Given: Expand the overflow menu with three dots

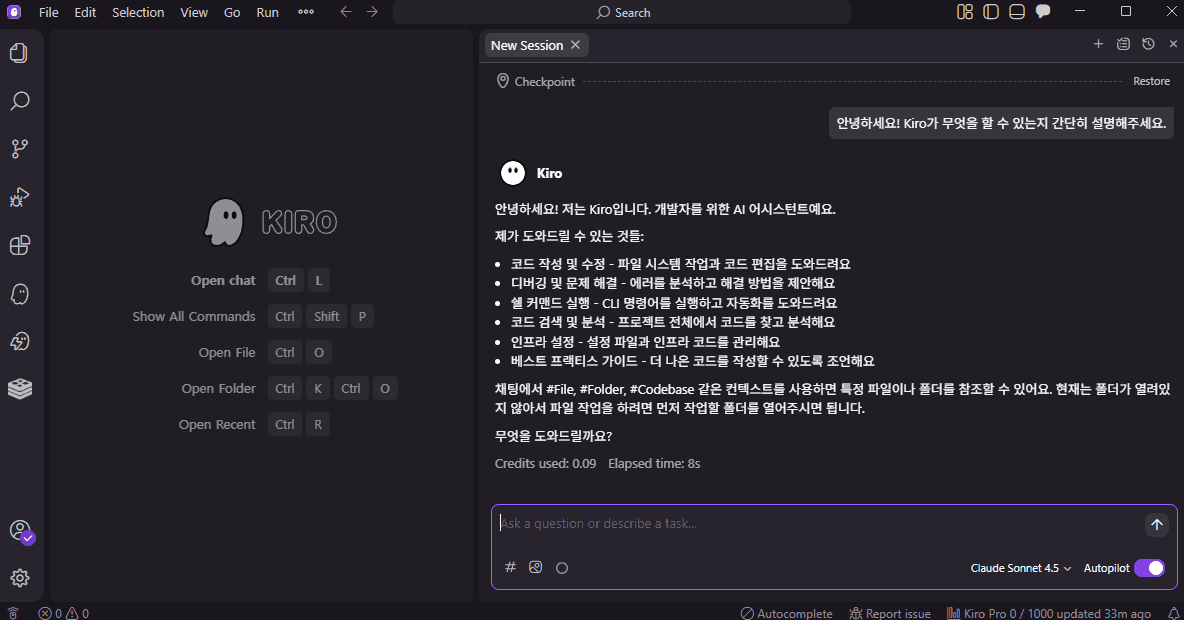Looking at the screenshot, I should [x=306, y=12].
